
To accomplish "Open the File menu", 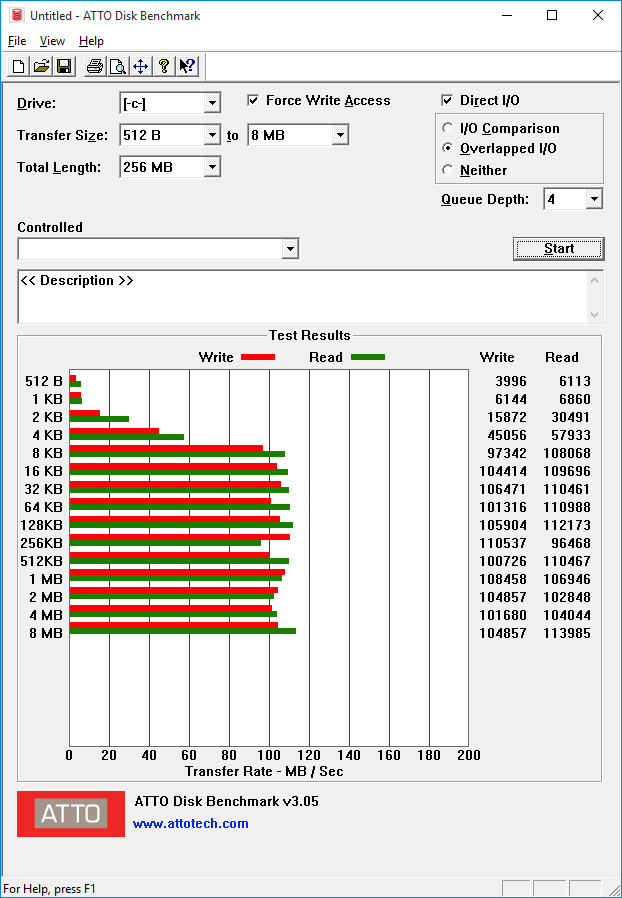I will [x=17, y=41].
